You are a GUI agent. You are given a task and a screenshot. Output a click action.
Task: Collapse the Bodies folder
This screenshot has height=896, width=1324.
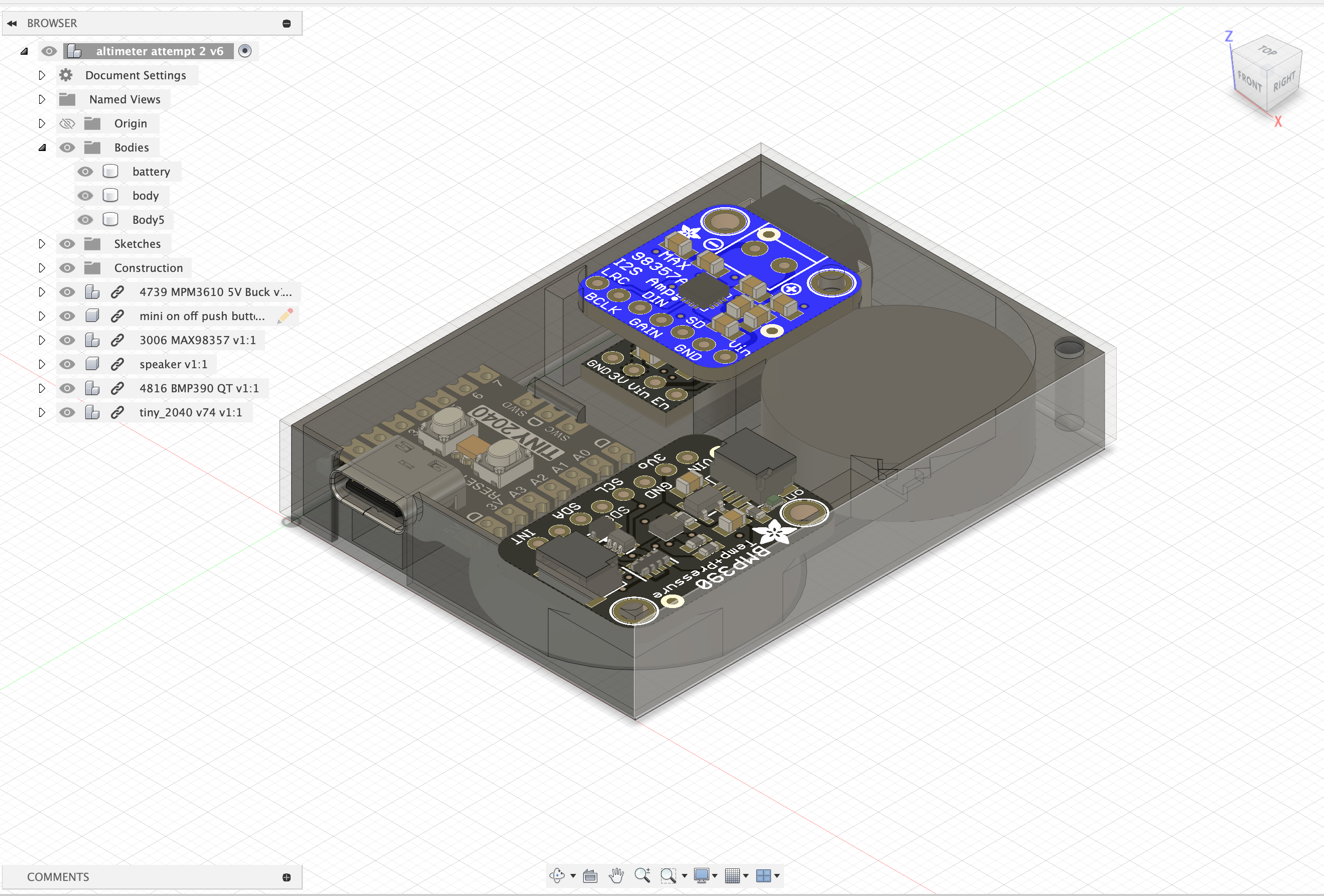42,147
